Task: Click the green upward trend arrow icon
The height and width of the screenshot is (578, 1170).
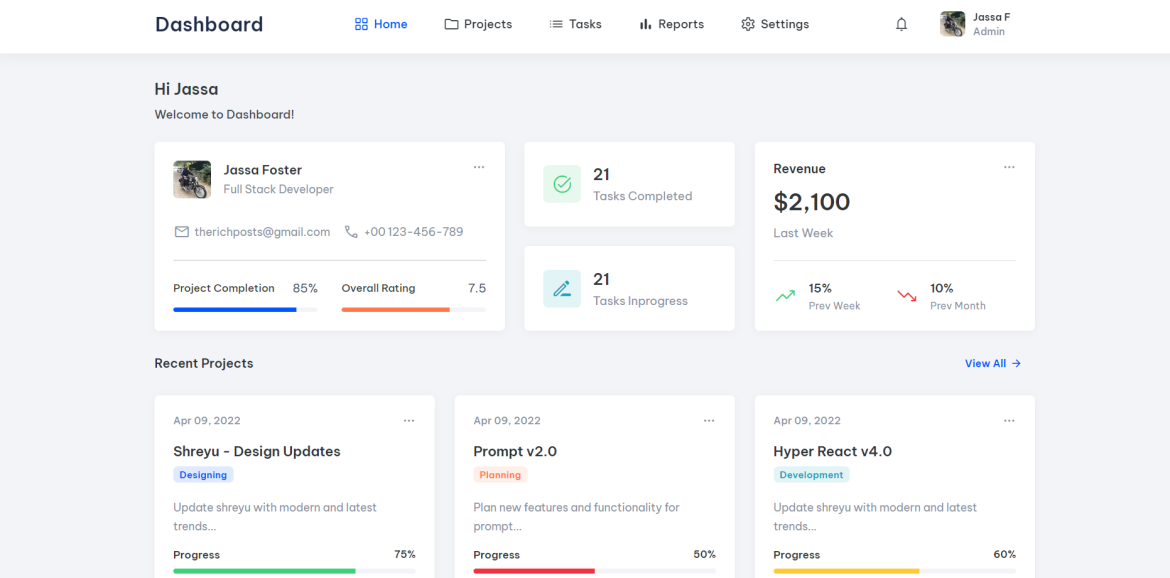Action: (x=785, y=296)
